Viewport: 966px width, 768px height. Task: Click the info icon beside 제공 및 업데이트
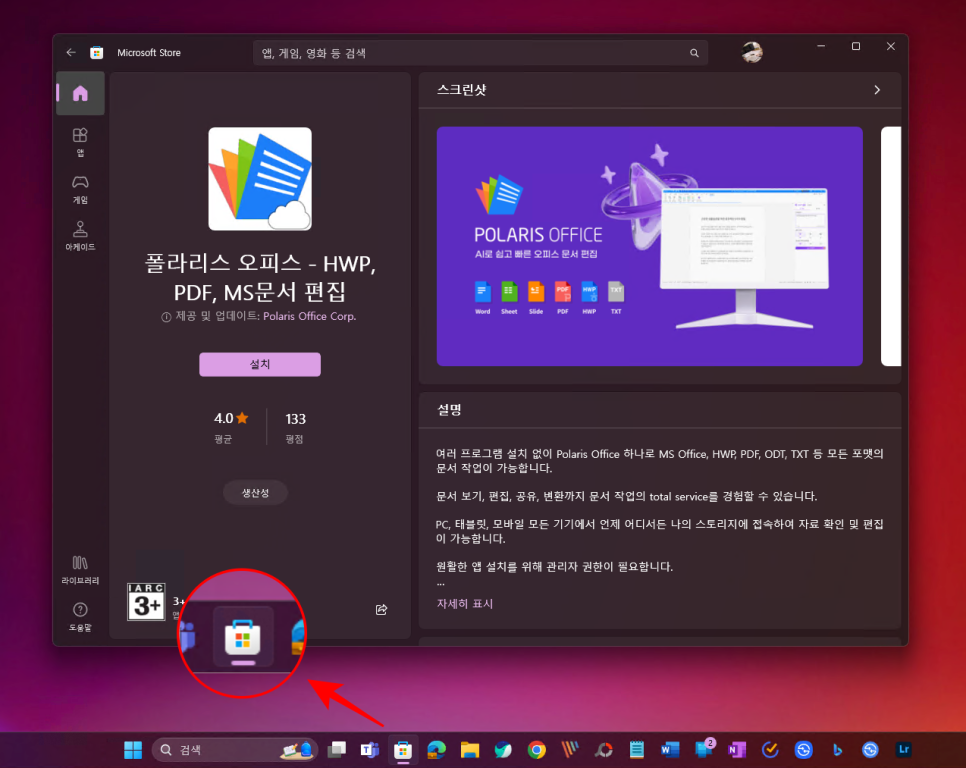166,317
